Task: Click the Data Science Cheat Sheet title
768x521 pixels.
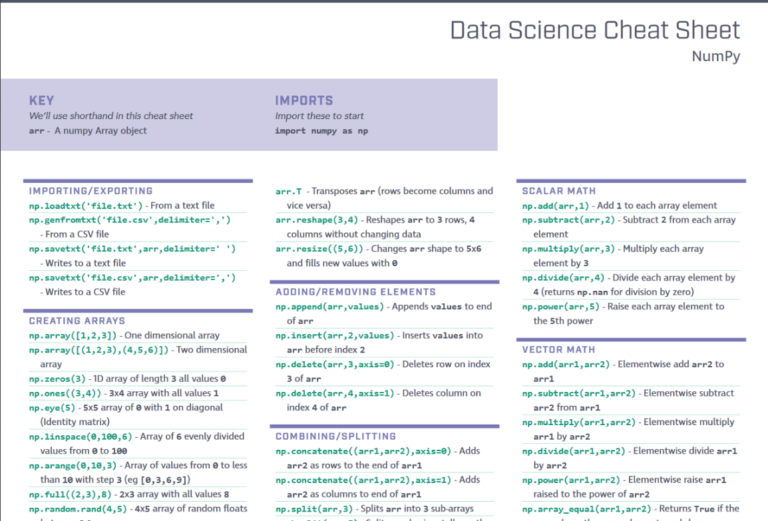Action: coord(595,30)
